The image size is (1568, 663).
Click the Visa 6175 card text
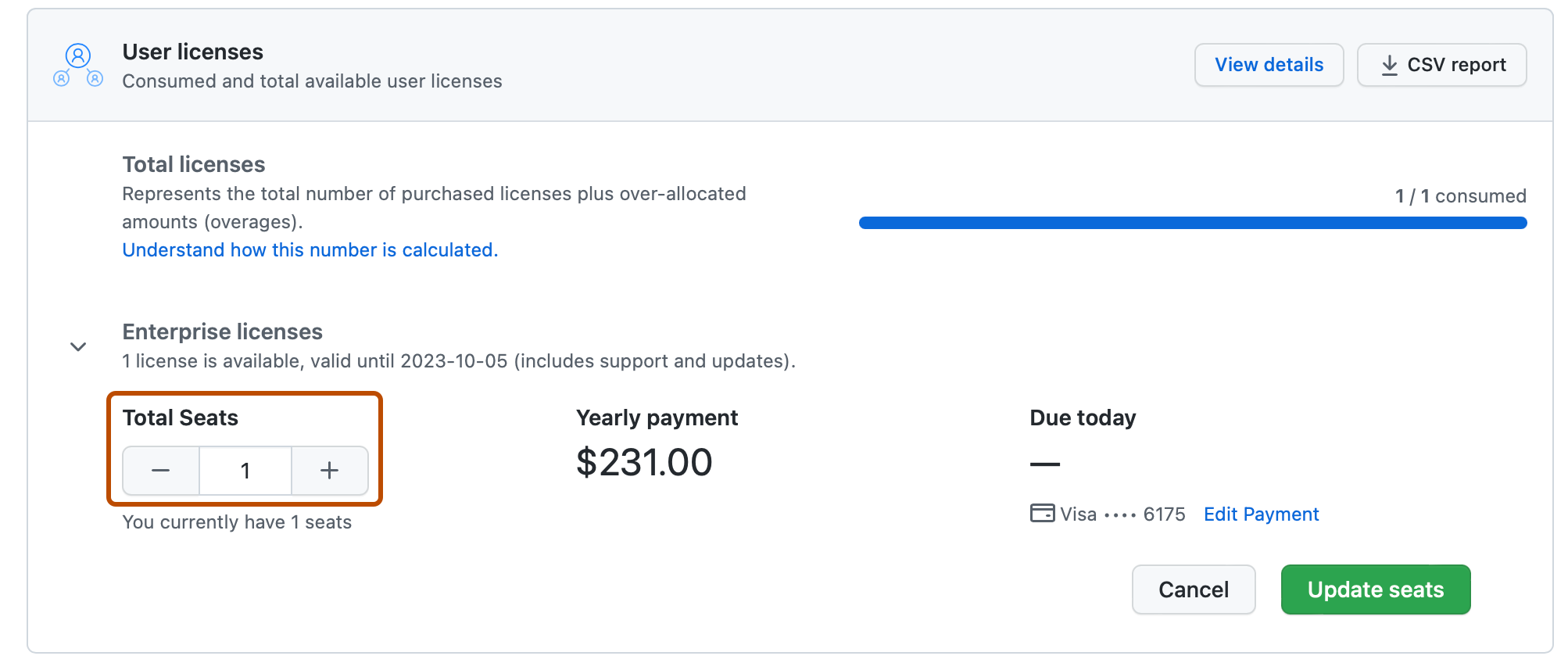click(x=1122, y=514)
